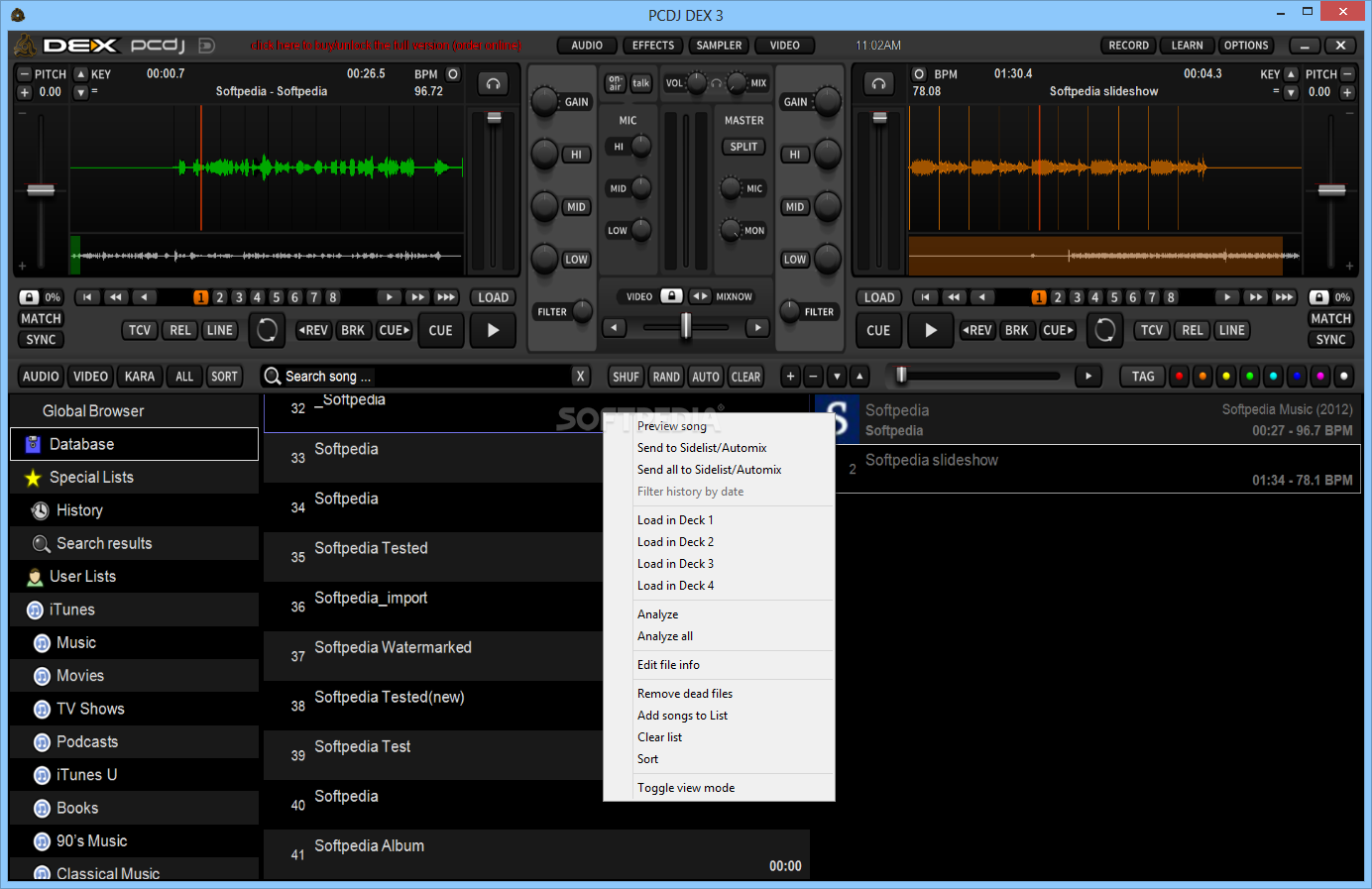Increase left deck pitch with plus

click(x=25, y=92)
